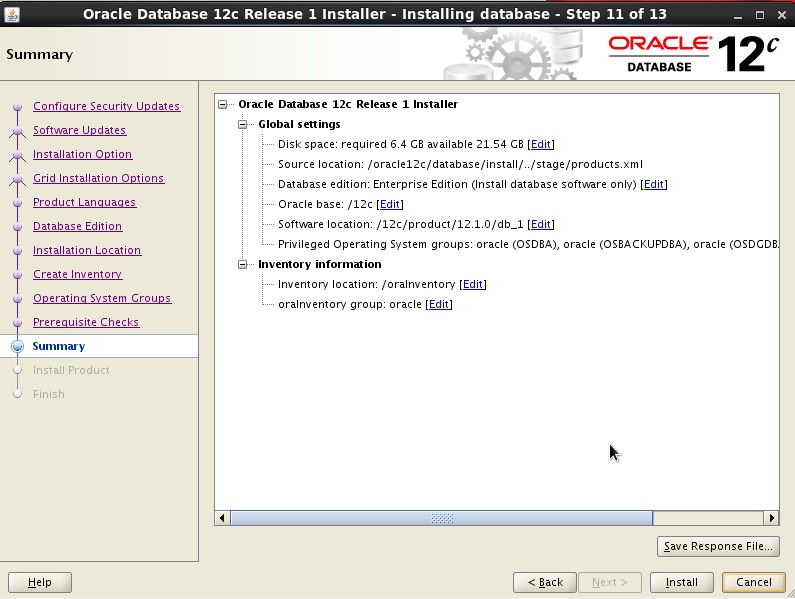The image size is (795, 599).
Task: Return to Database Edition step
Action: point(78,226)
